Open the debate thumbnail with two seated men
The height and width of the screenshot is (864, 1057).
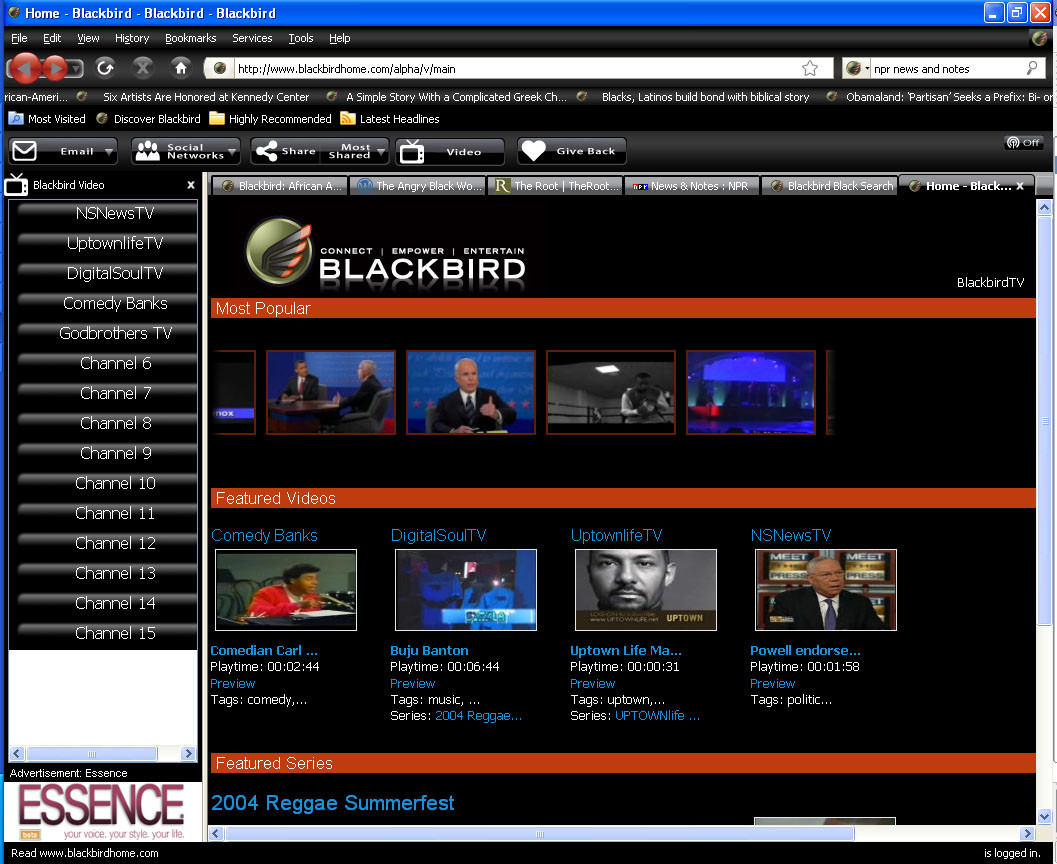330,392
